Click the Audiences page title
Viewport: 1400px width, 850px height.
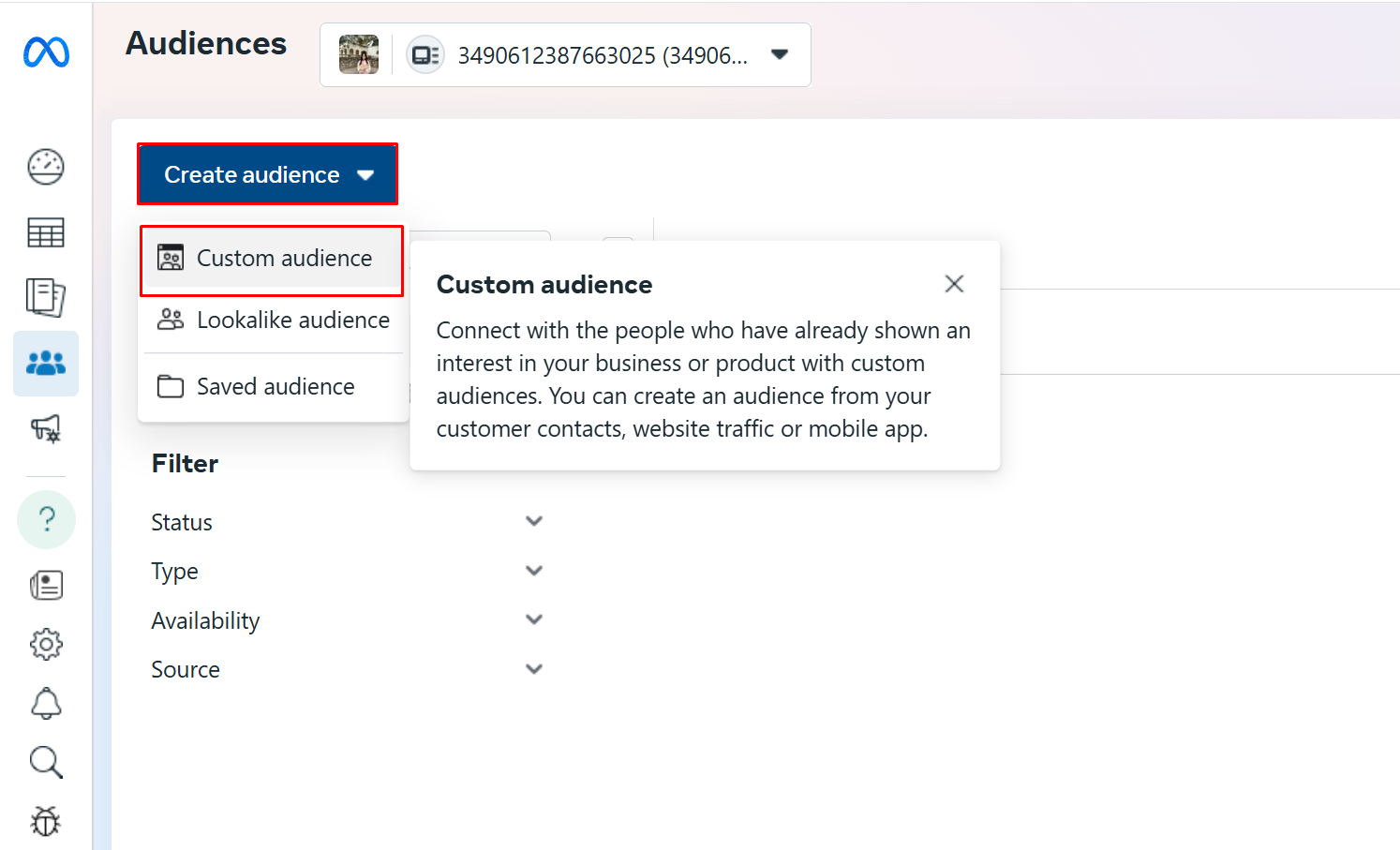(x=206, y=44)
